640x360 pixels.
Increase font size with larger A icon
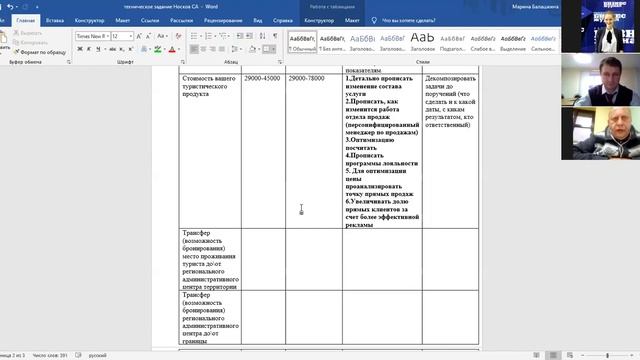[x=139, y=36]
